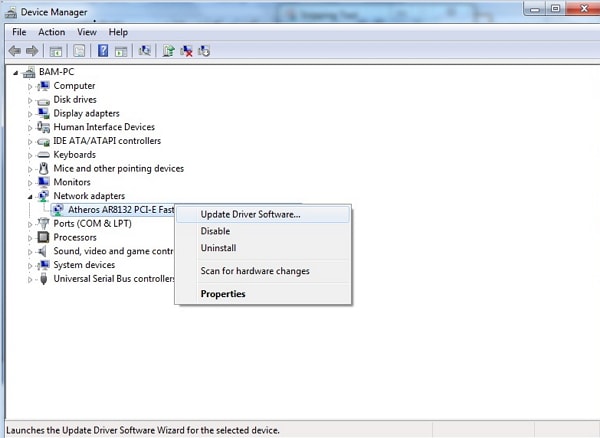This screenshot has height=438, width=600.
Task: Expand the Display adapters node arrow
Action: tap(30, 114)
